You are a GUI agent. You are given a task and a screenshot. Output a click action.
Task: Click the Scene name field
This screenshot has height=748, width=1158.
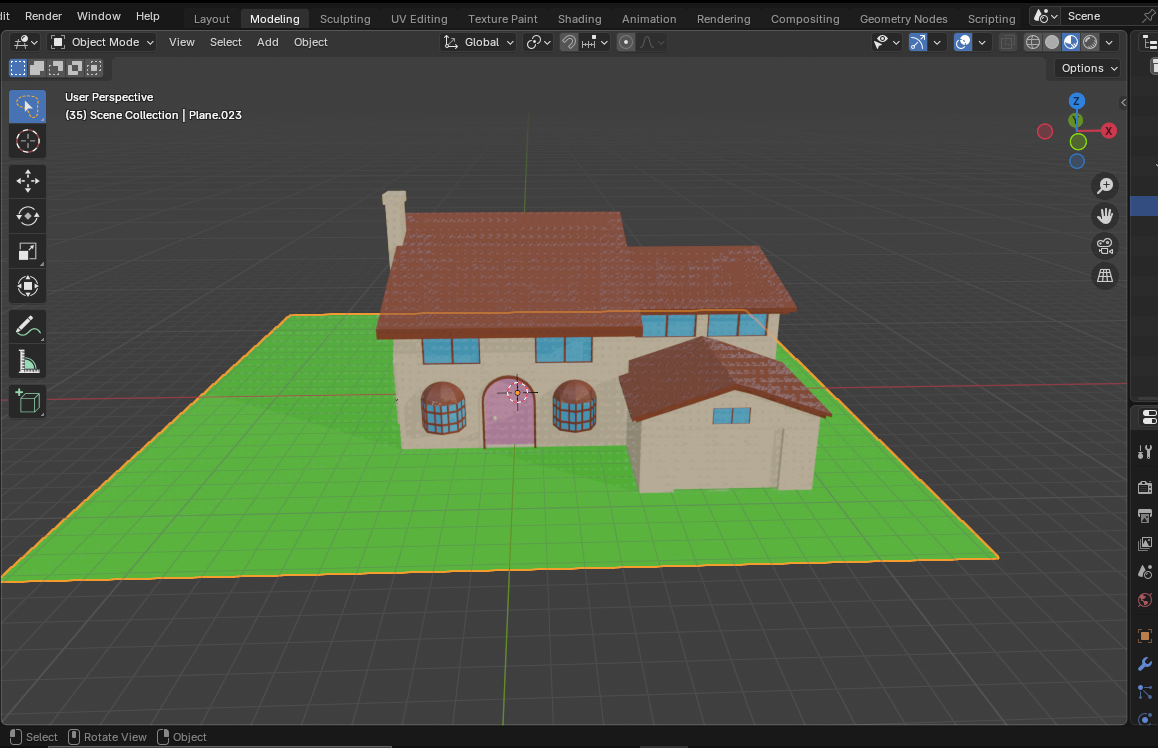click(x=1101, y=16)
